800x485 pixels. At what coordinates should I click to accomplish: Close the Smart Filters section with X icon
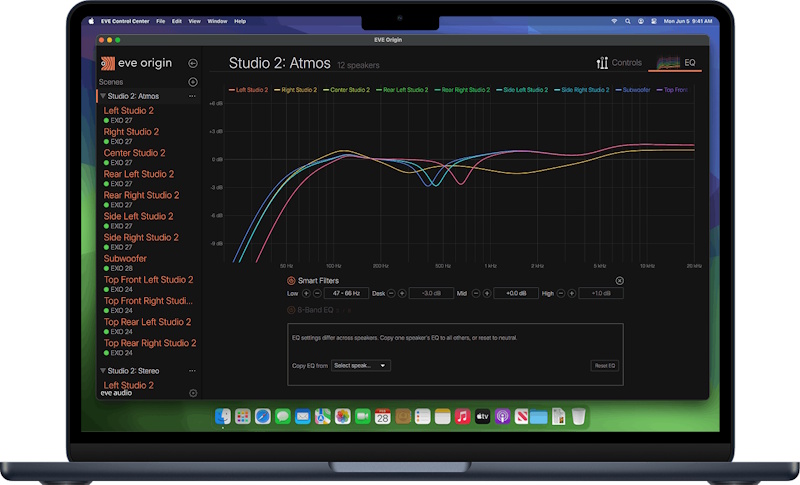point(619,280)
